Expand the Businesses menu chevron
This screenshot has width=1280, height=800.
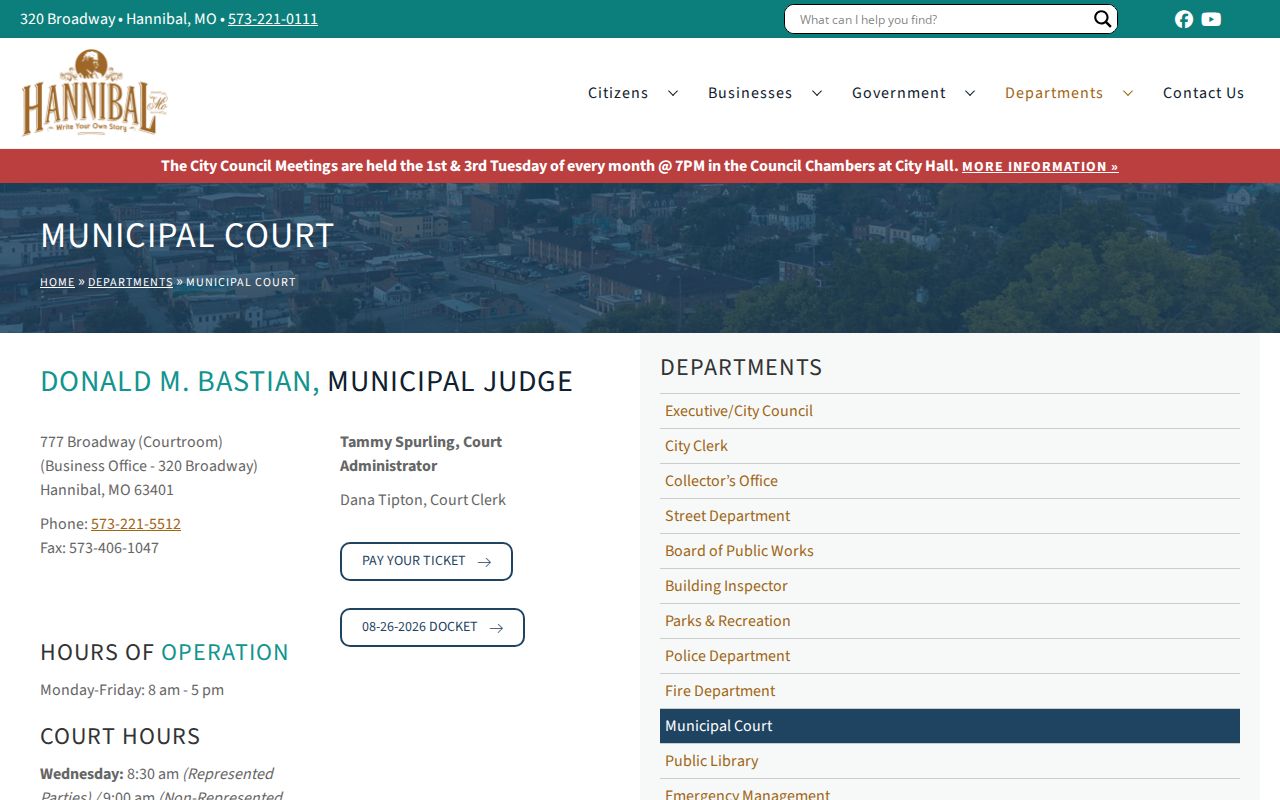[817, 93]
